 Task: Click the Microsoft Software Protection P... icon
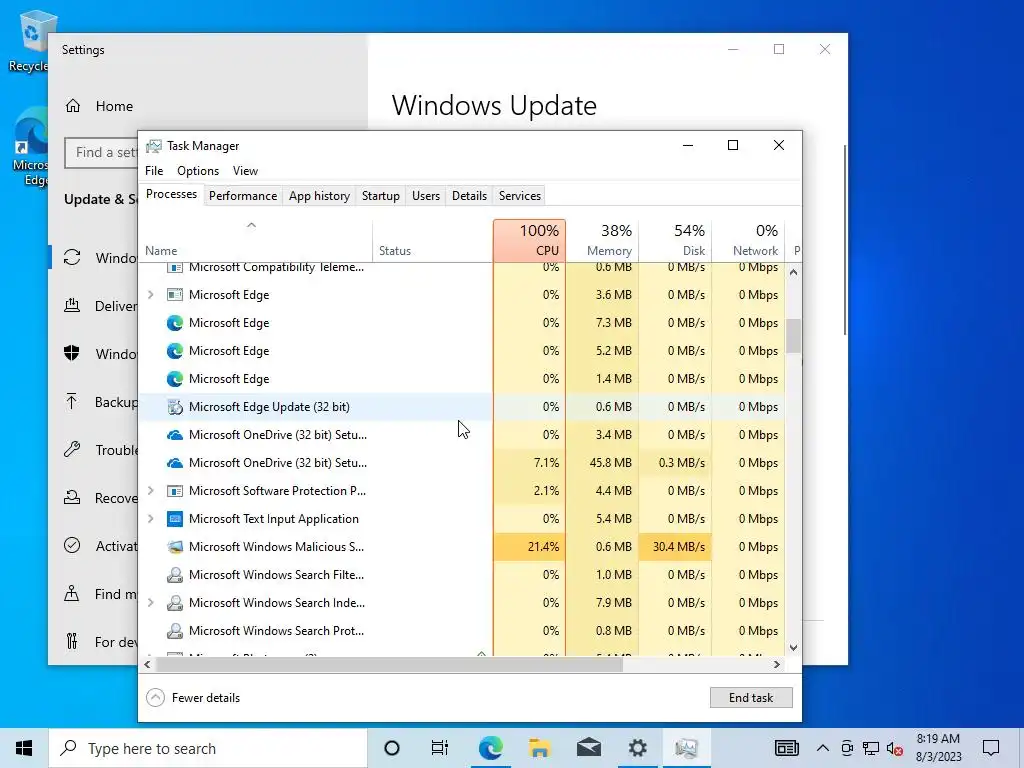(x=174, y=490)
